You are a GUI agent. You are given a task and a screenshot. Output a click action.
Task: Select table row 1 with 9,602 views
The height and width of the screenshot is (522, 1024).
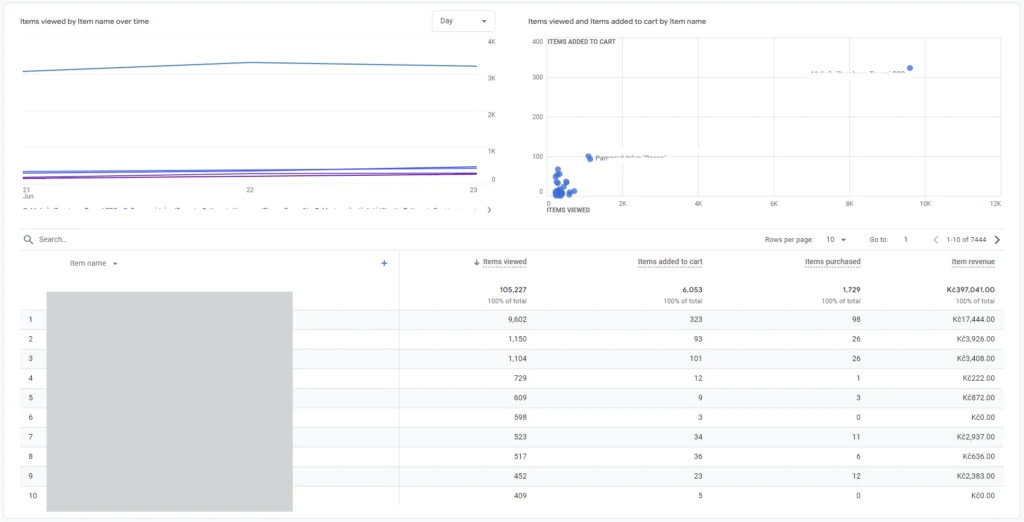[512, 319]
